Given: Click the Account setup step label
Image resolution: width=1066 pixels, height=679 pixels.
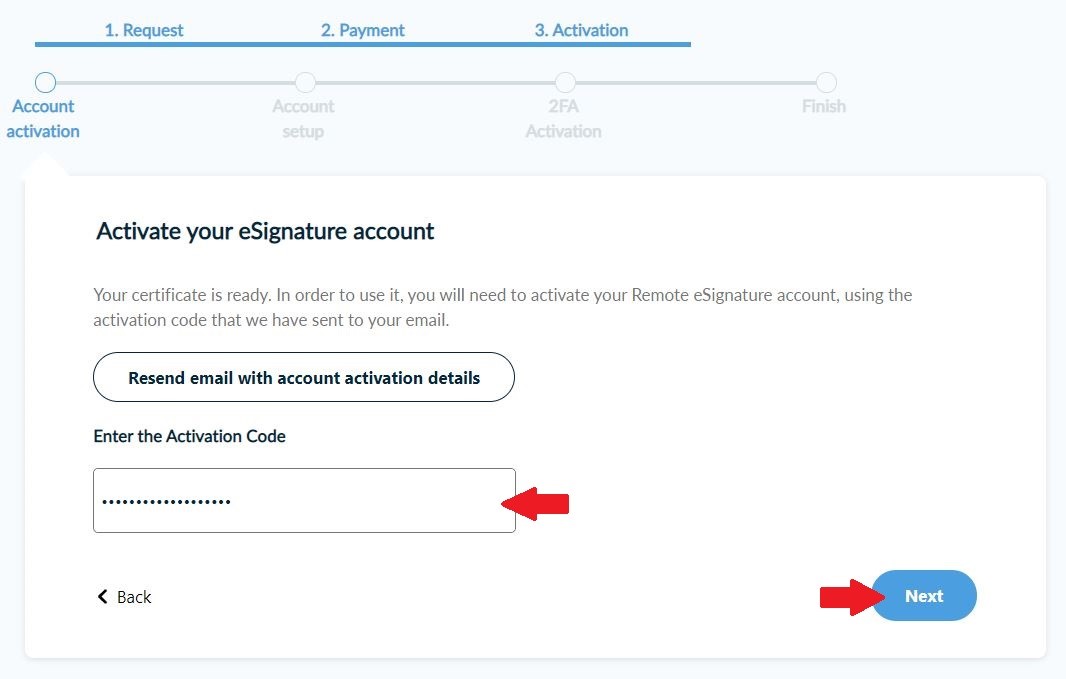Looking at the screenshot, I should point(303,118).
